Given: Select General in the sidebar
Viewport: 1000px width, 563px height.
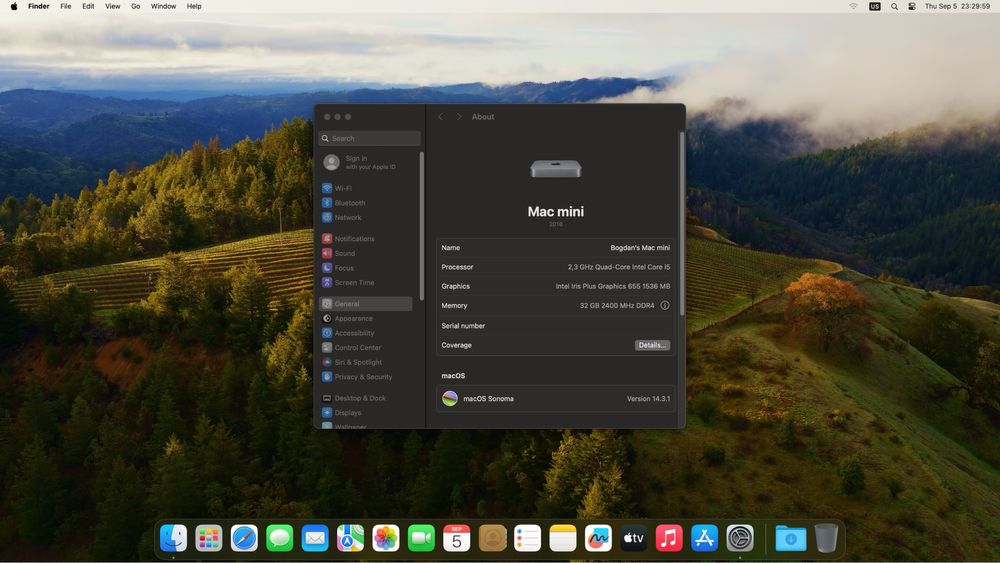Looking at the screenshot, I should click(365, 303).
